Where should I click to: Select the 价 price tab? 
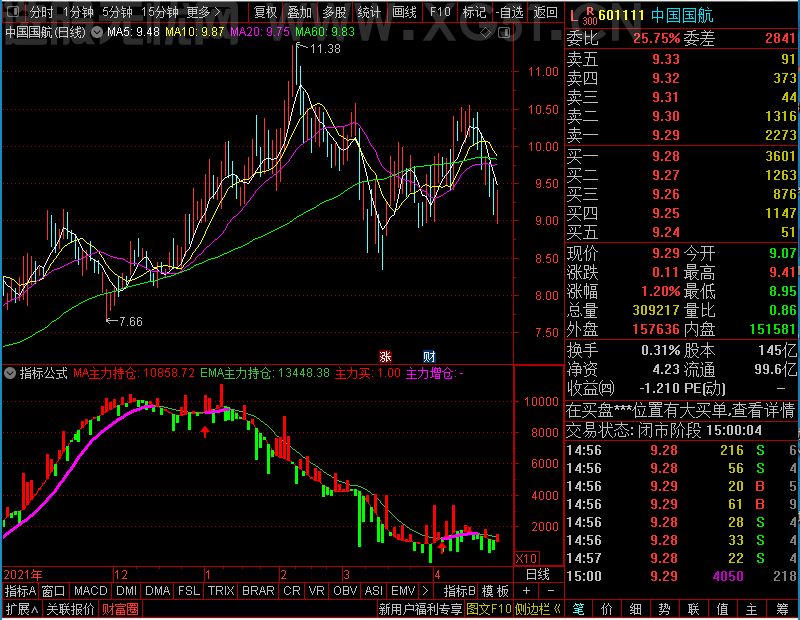tap(607, 609)
